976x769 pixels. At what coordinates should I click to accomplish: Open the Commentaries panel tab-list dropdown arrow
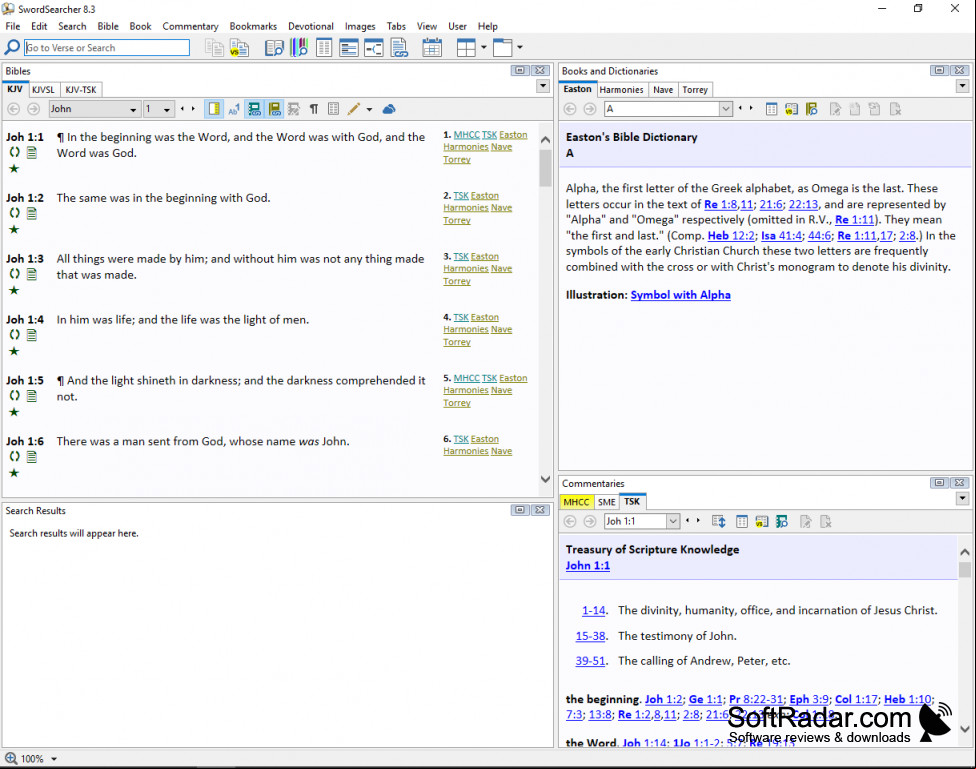(963, 498)
